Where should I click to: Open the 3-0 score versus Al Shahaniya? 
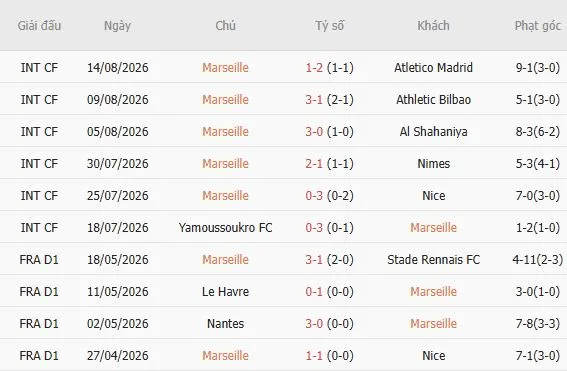[x=314, y=132]
